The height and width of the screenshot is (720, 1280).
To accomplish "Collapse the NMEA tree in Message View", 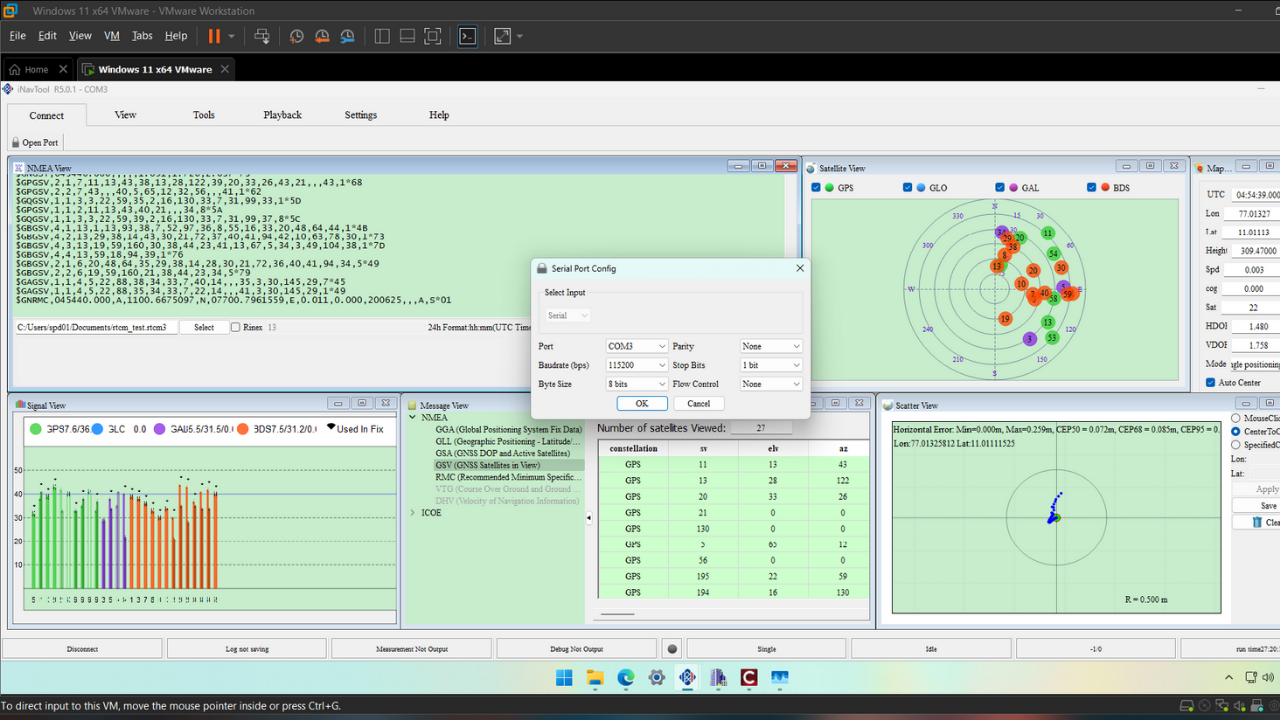I will pos(412,417).
